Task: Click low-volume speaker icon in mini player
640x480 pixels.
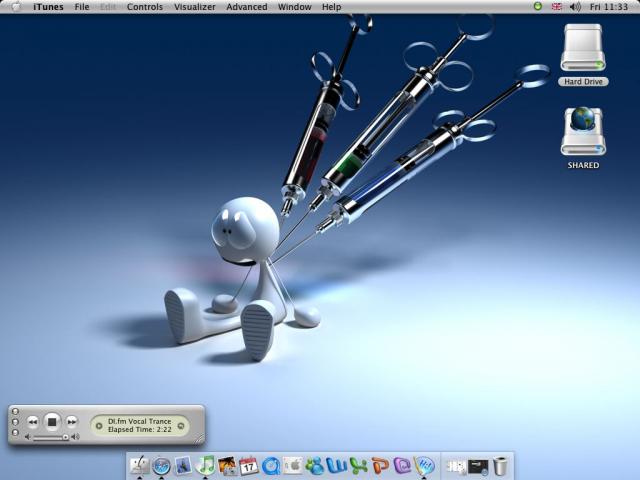Action: click(28, 437)
